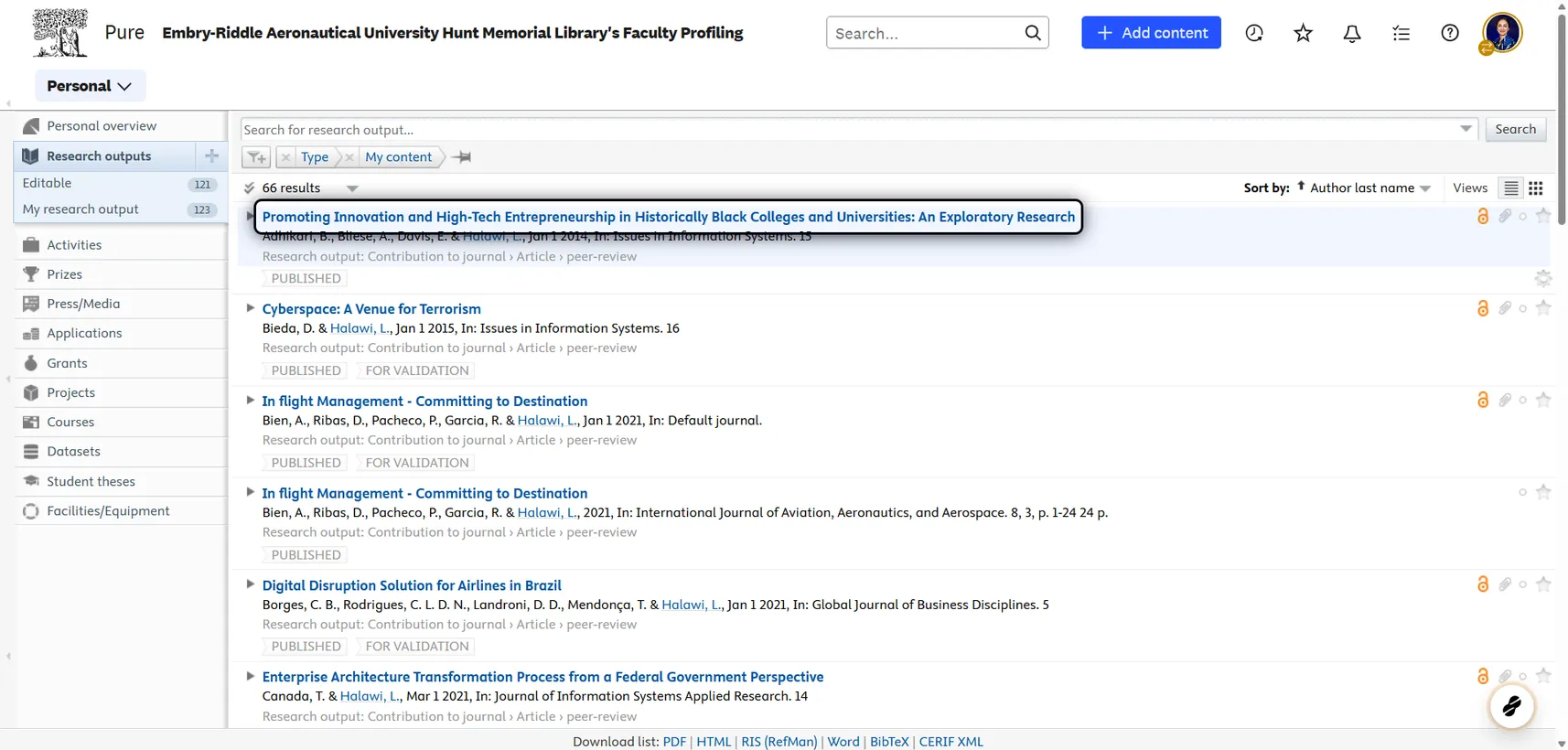The image size is (1568, 750).
Task: Open the help question mark icon
Action: (1450, 33)
